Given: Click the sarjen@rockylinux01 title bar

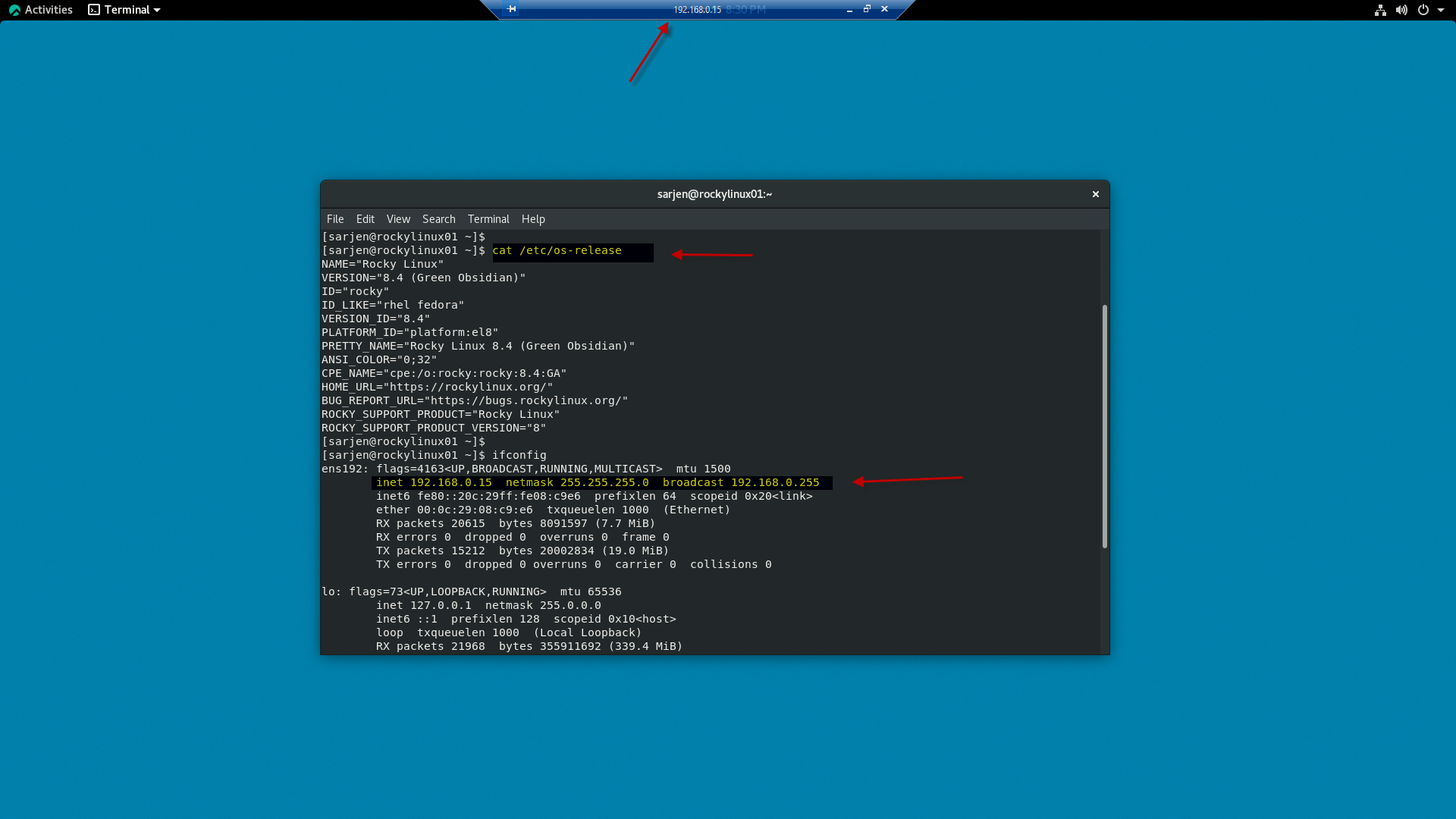Looking at the screenshot, I should tap(713, 194).
